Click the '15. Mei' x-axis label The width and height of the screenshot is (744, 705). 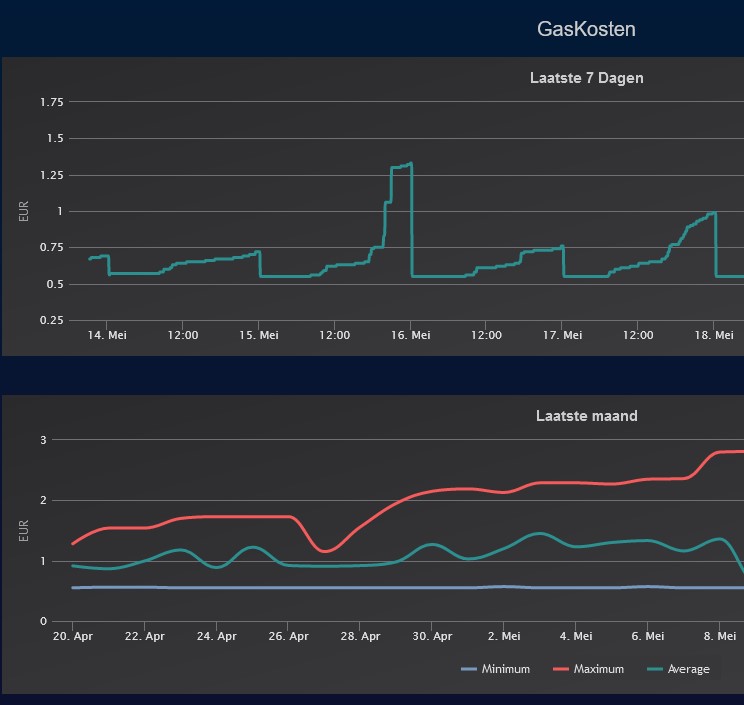259,335
